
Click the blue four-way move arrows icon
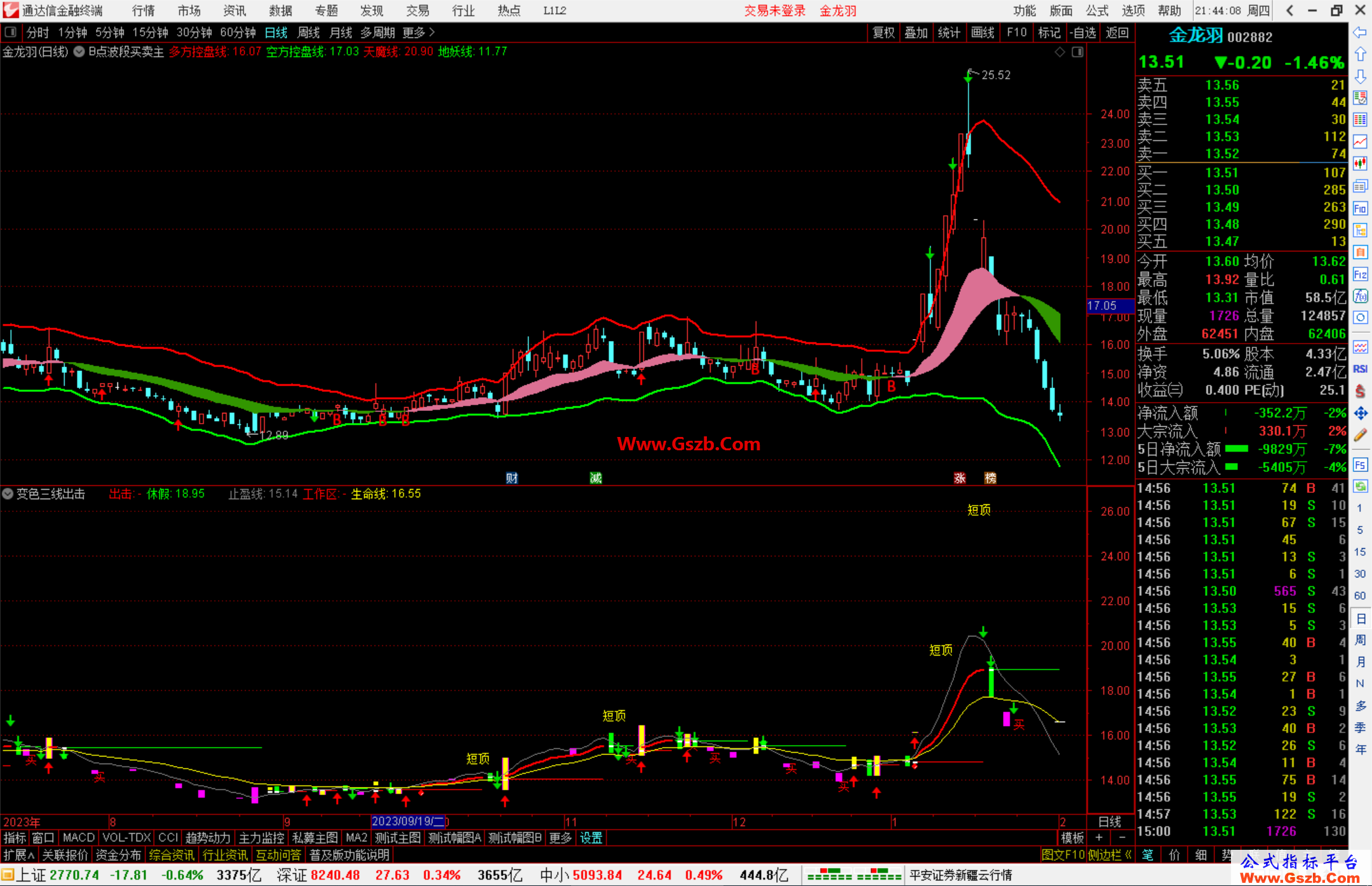click(x=1360, y=413)
